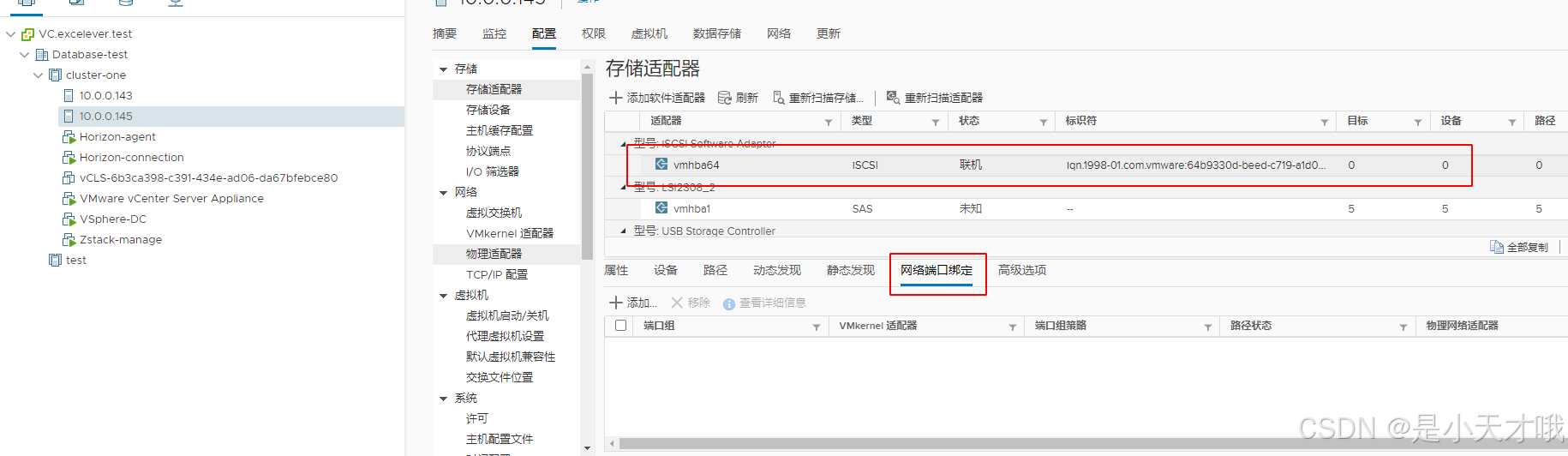
Task: Open the 属性 tab of adapter details
Action: [616, 270]
